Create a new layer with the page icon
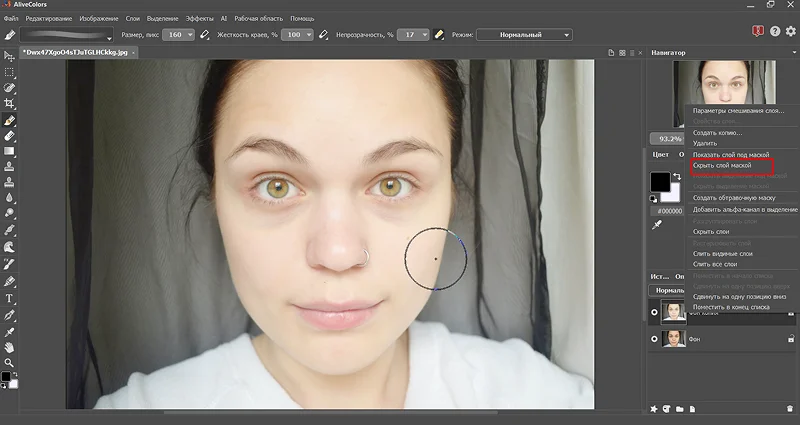This screenshot has height=425, width=800. pos(692,409)
